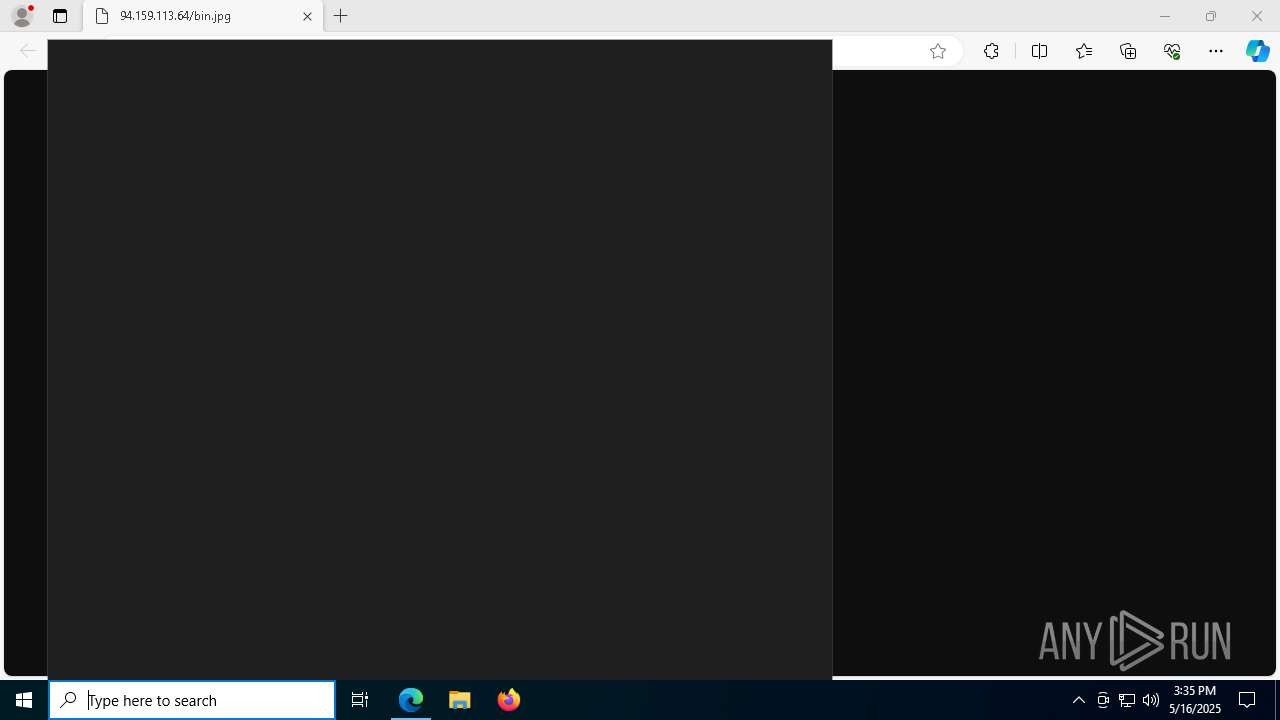Open the Edge profile icon
The image size is (1280, 720).
coord(22,16)
